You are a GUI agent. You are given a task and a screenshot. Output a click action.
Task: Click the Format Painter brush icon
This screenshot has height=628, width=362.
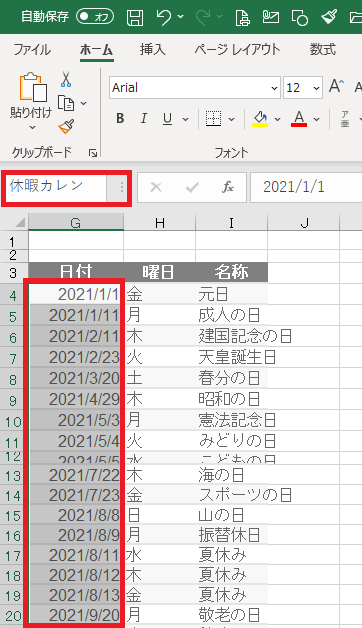66,127
